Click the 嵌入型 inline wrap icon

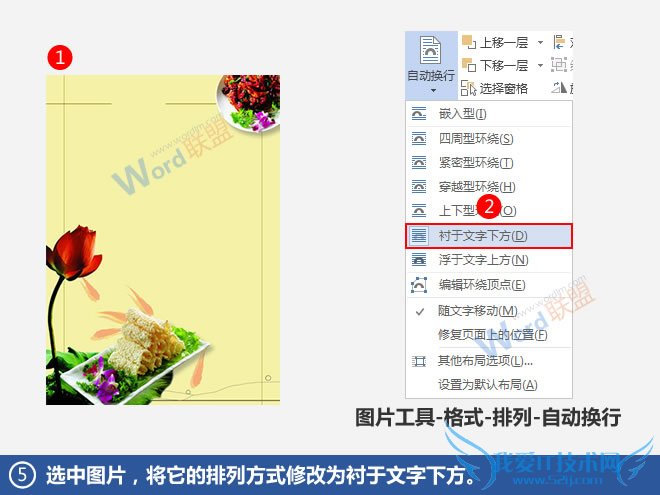[x=419, y=114]
